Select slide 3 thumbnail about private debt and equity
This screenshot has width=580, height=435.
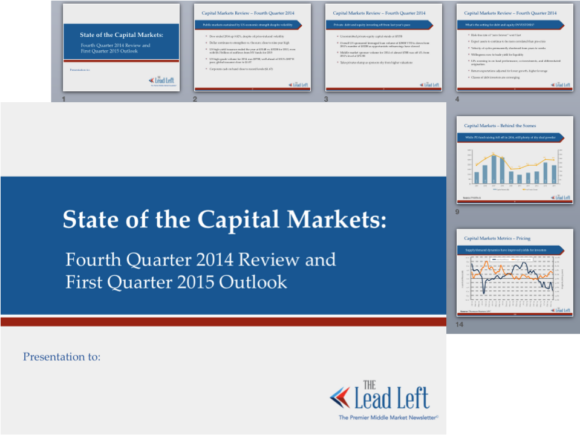click(x=384, y=47)
